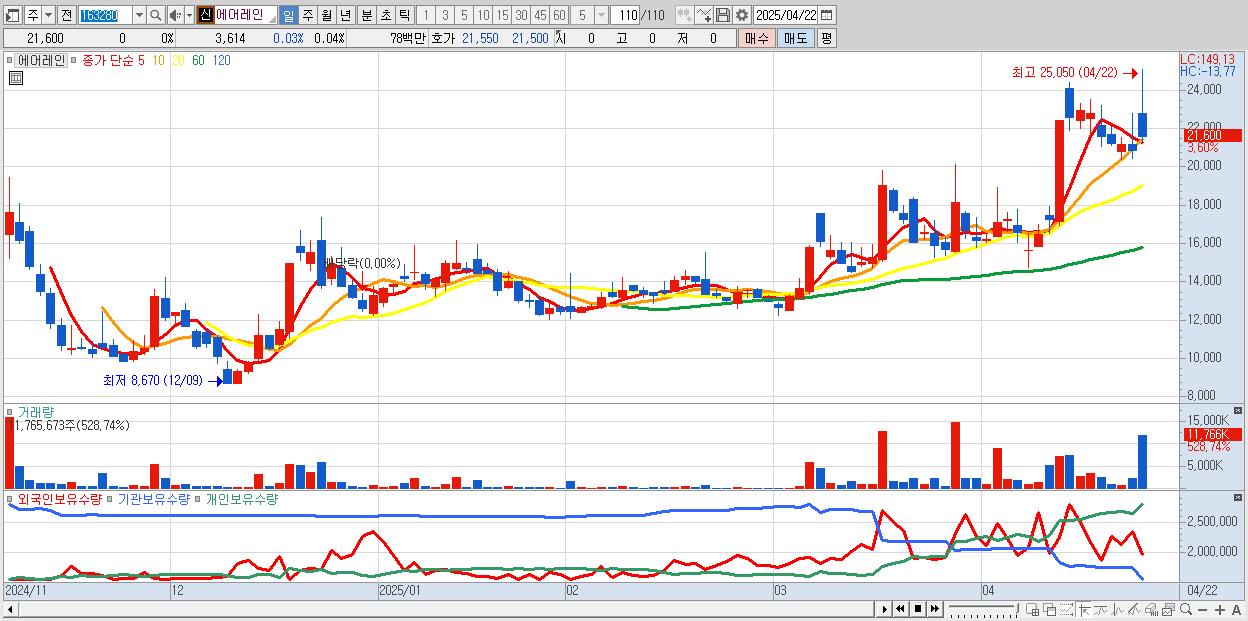Click the fast-forward playback button

(x=935, y=609)
